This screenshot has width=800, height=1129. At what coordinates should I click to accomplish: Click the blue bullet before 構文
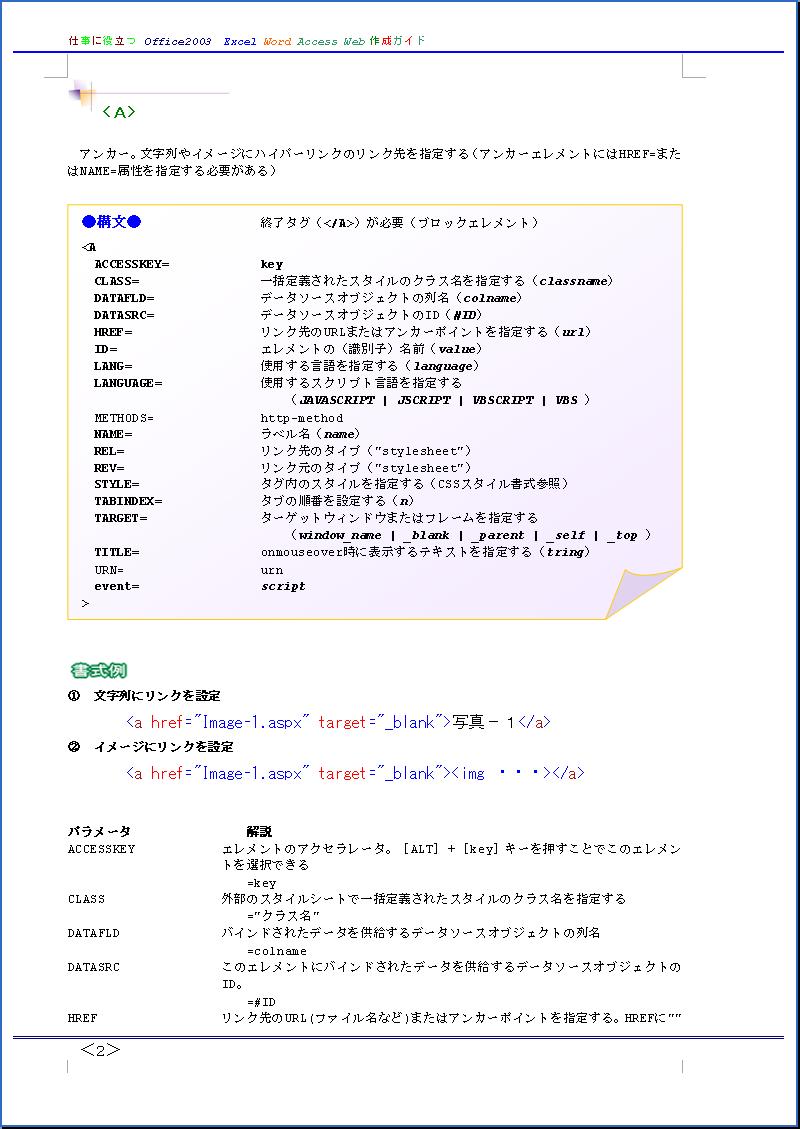pyautogui.click(x=88, y=222)
